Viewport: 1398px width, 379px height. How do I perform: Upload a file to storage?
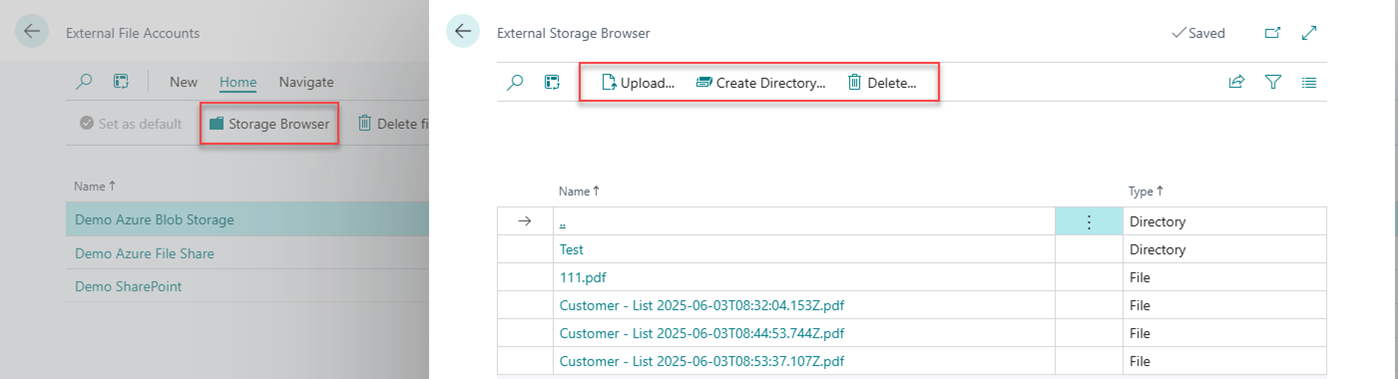click(x=637, y=83)
